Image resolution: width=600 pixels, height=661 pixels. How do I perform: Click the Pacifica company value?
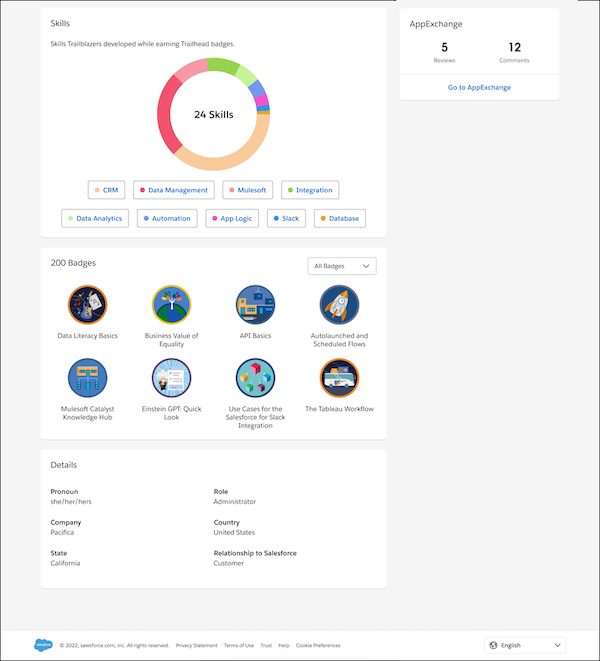[62, 532]
